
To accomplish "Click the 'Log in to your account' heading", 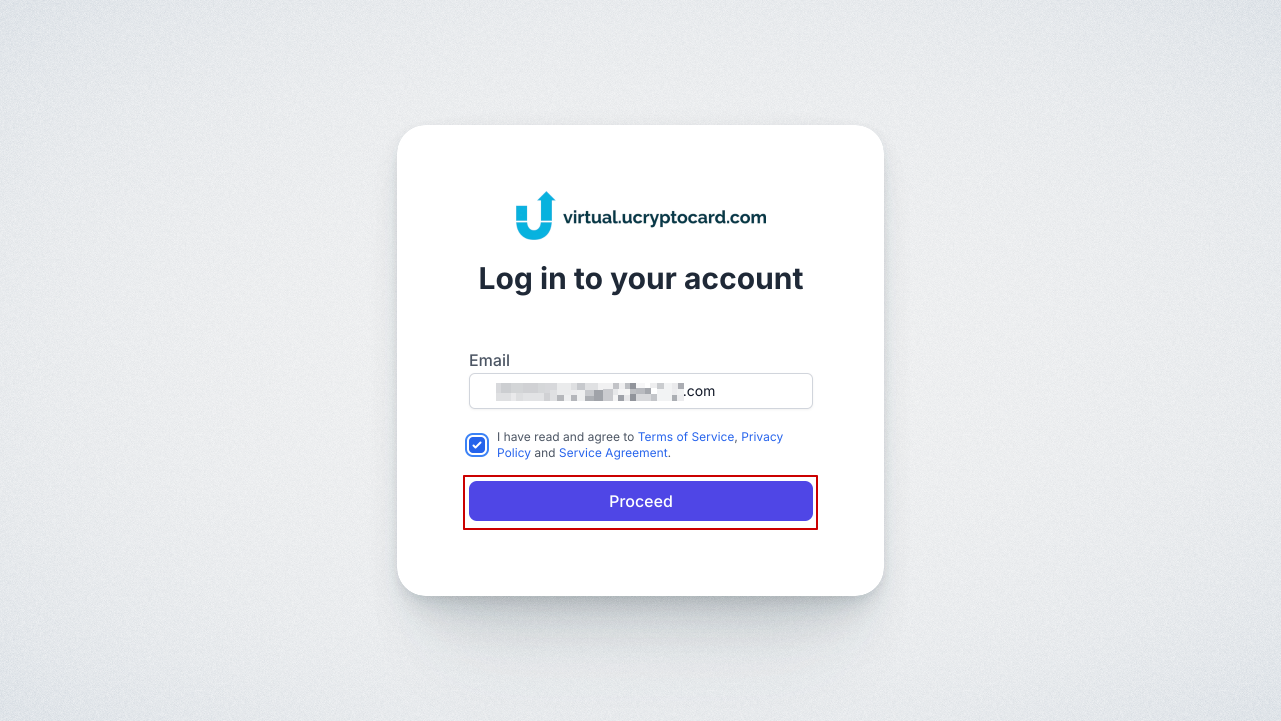I will point(641,278).
